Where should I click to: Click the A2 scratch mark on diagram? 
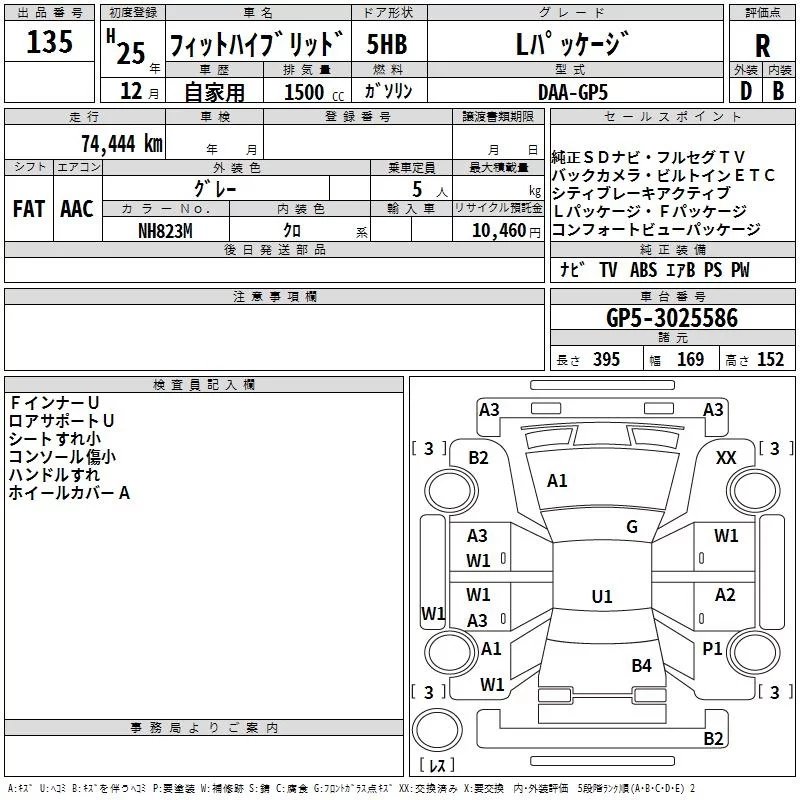tap(725, 595)
